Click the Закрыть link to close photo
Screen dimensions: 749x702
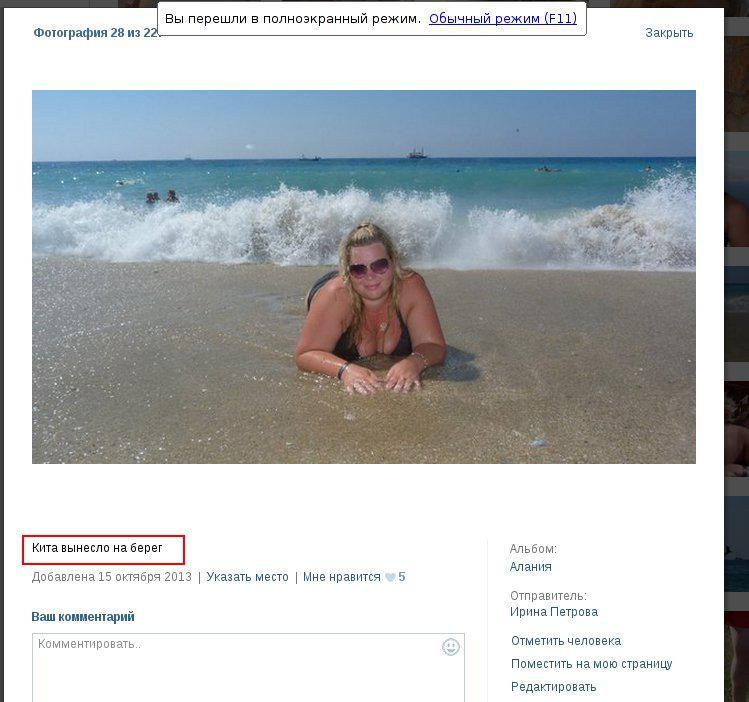click(x=669, y=33)
